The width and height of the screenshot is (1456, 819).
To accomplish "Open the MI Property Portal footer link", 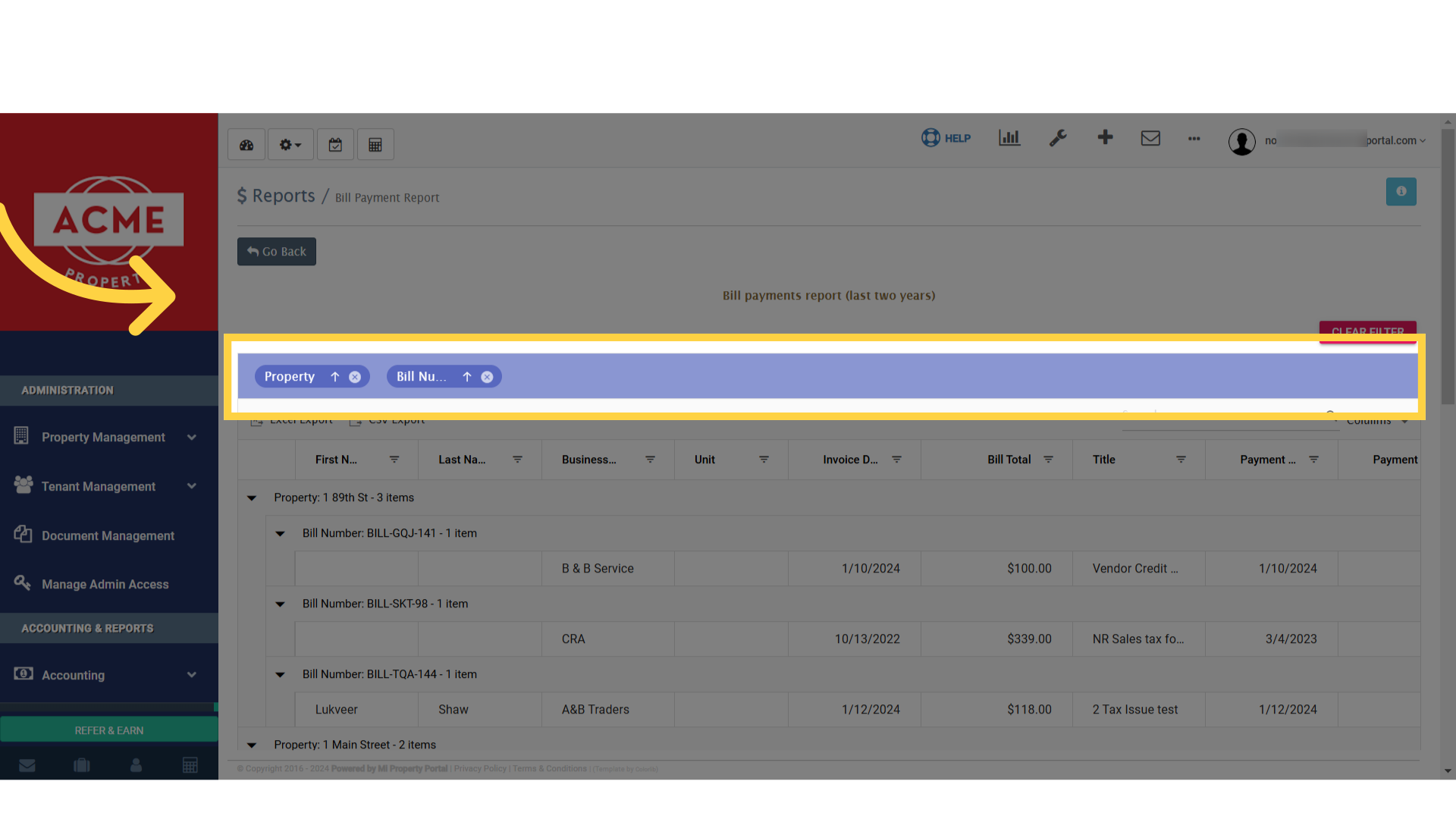I will (x=413, y=769).
